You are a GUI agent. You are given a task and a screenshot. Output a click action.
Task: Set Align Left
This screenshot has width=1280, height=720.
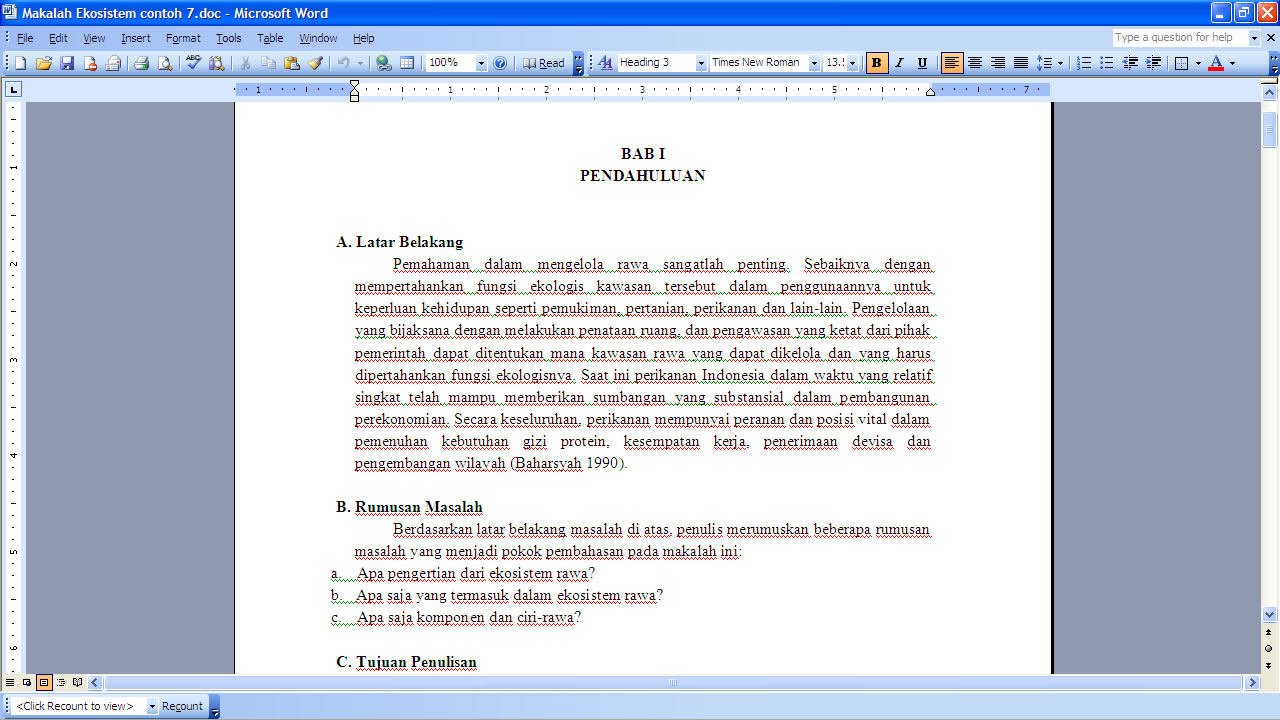952,63
